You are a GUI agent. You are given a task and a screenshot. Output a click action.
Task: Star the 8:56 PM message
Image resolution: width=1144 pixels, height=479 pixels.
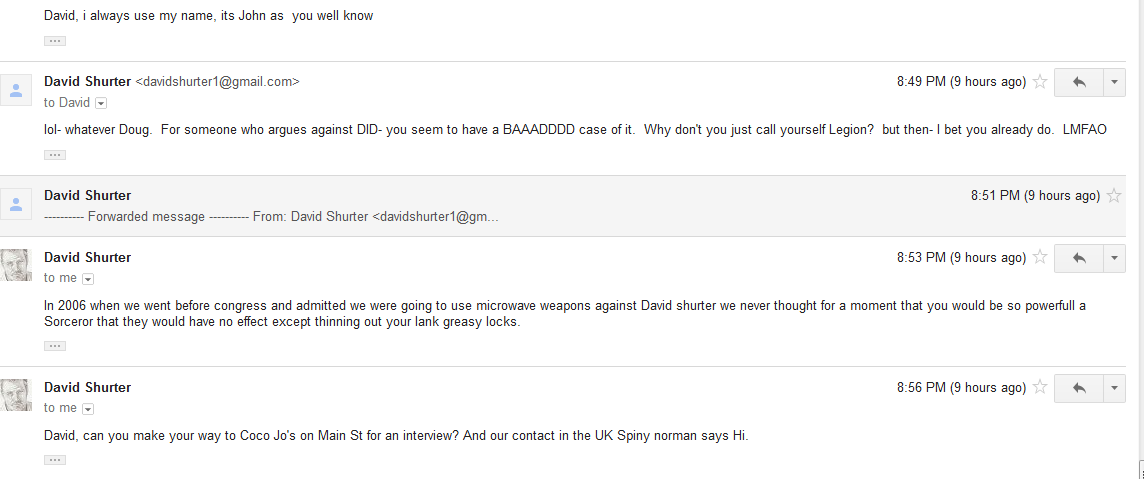(x=1040, y=387)
